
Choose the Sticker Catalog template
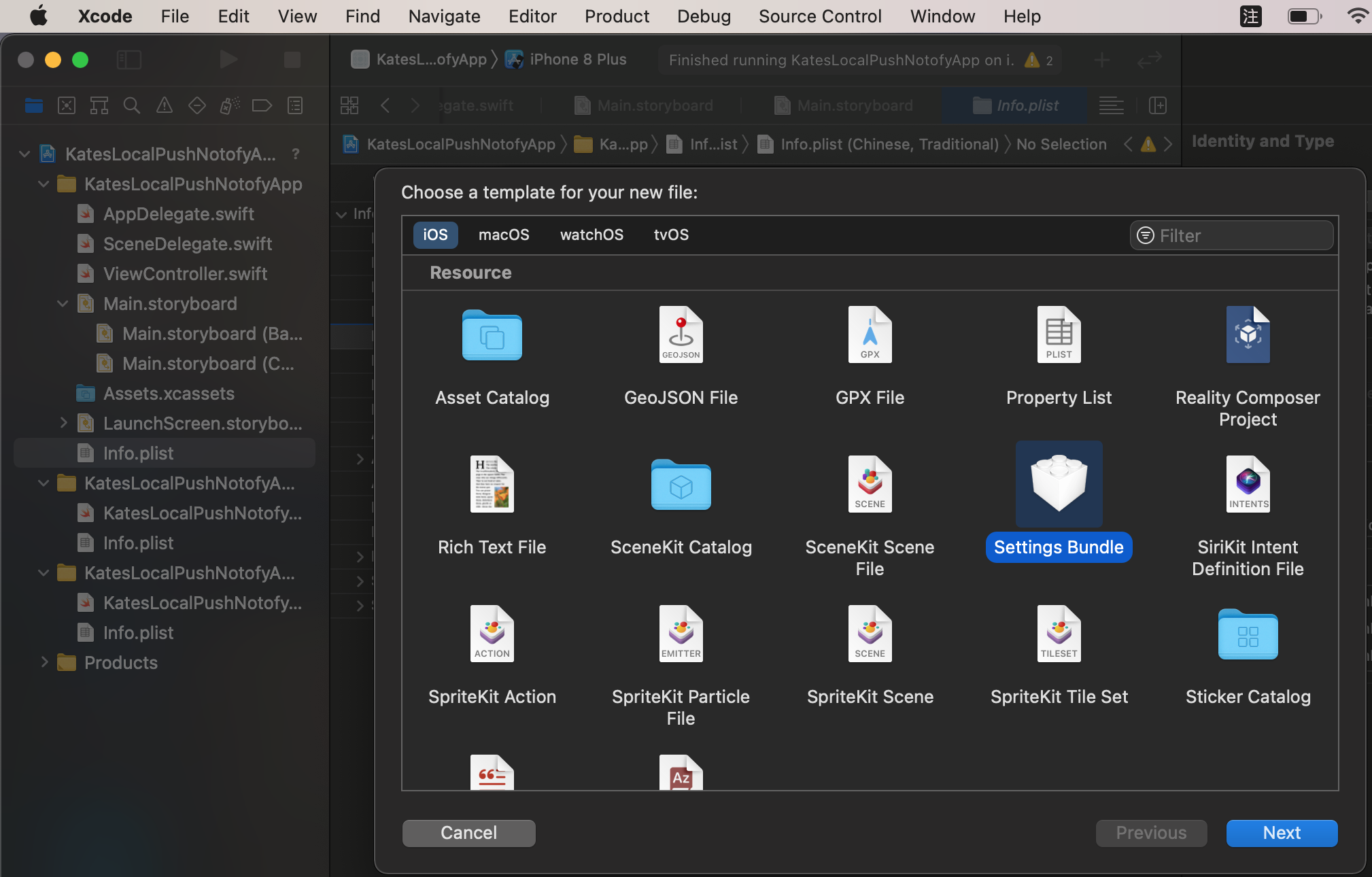point(1248,634)
